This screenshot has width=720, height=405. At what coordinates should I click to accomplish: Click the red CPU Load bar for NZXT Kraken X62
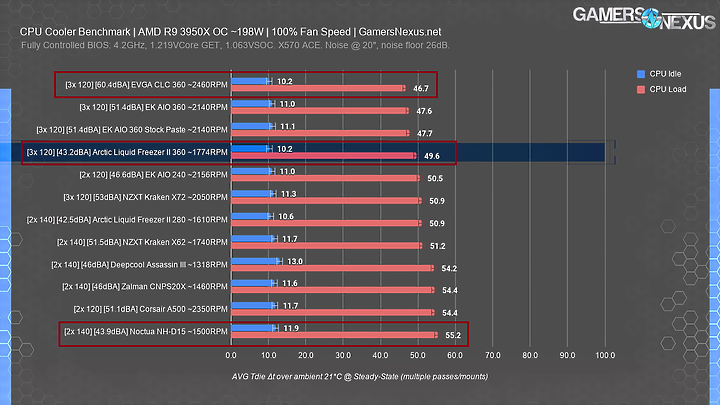[326, 246]
